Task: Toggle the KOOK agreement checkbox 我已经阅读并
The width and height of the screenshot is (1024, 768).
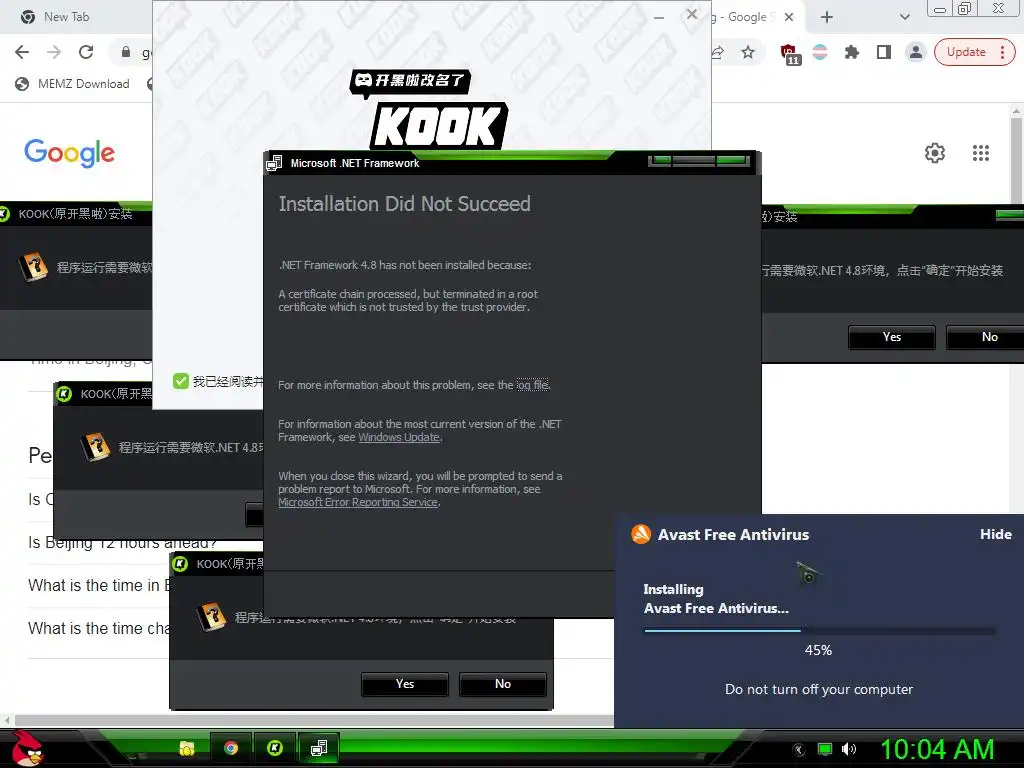Action: 181,381
